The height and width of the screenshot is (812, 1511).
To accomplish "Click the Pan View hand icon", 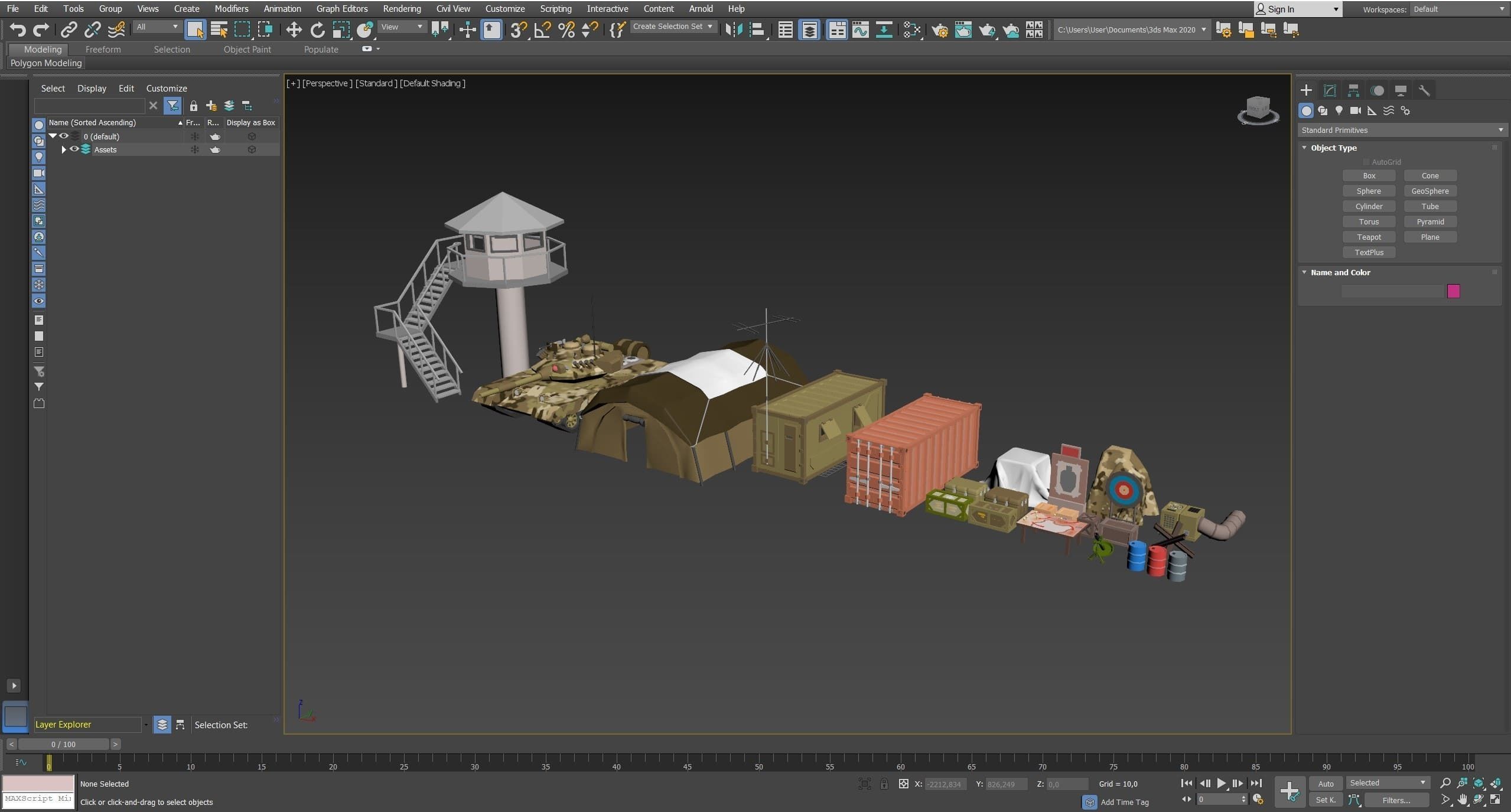I will (x=1463, y=800).
